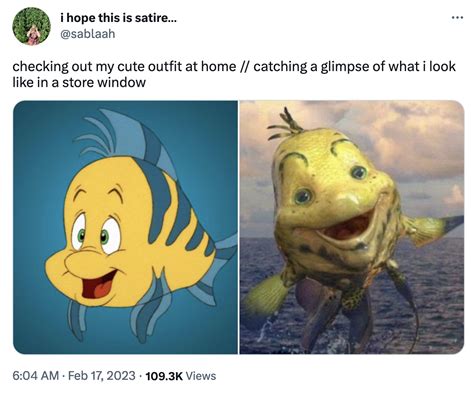
Task: Open the @sablaah profile avatar
Action: (31, 26)
